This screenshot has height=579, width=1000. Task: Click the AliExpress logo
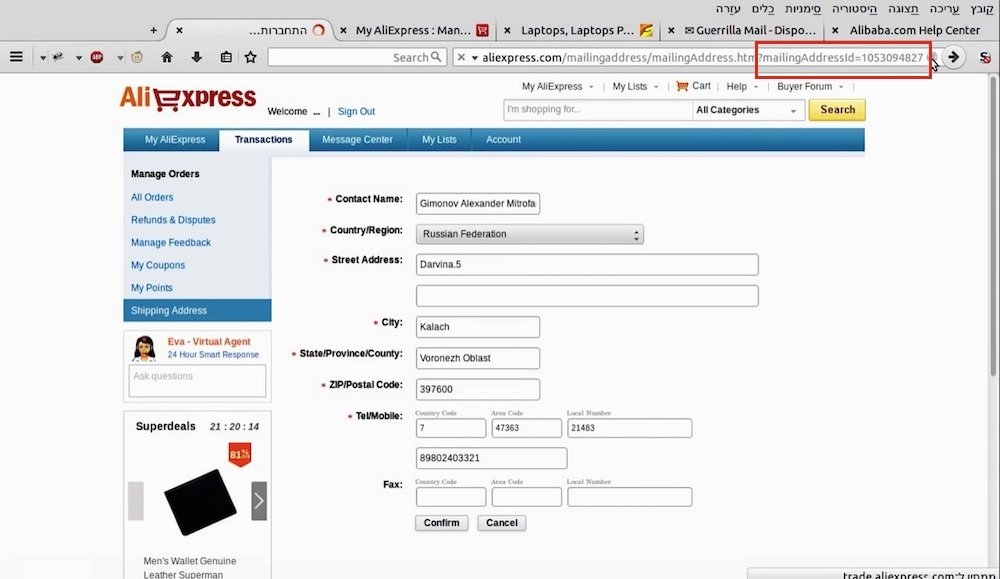pos(188,98)
